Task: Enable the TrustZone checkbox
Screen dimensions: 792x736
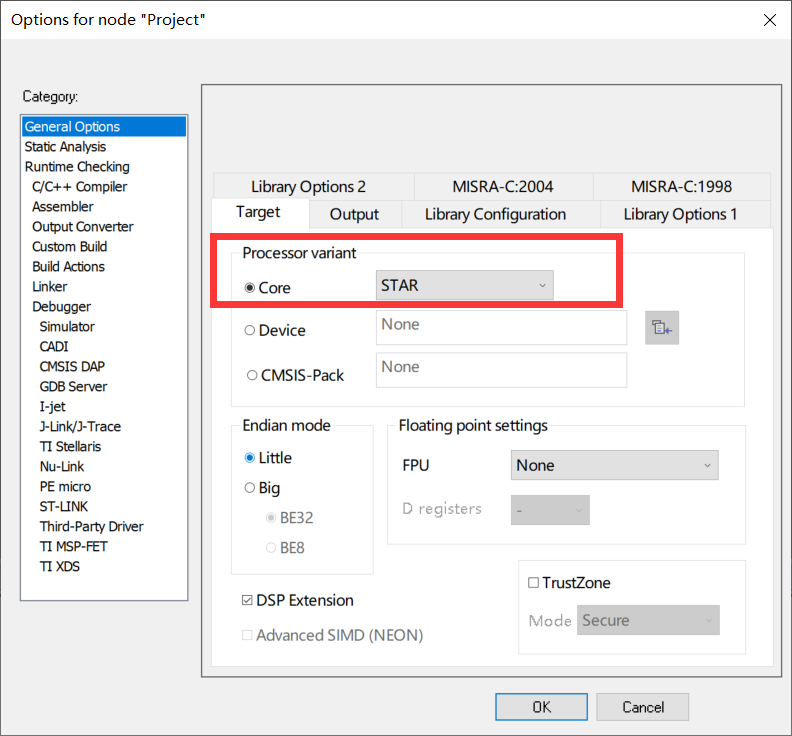Action: [533, 583]
